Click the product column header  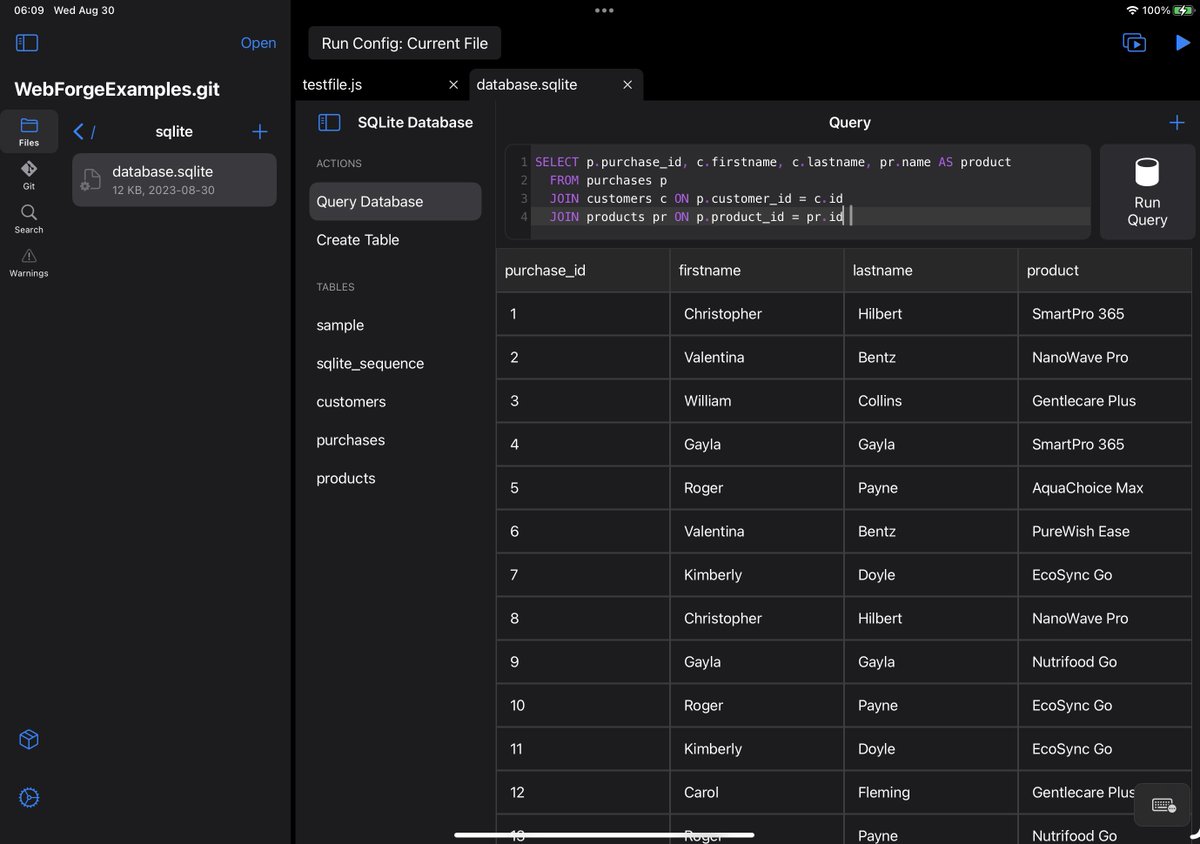click(1106, 270)
